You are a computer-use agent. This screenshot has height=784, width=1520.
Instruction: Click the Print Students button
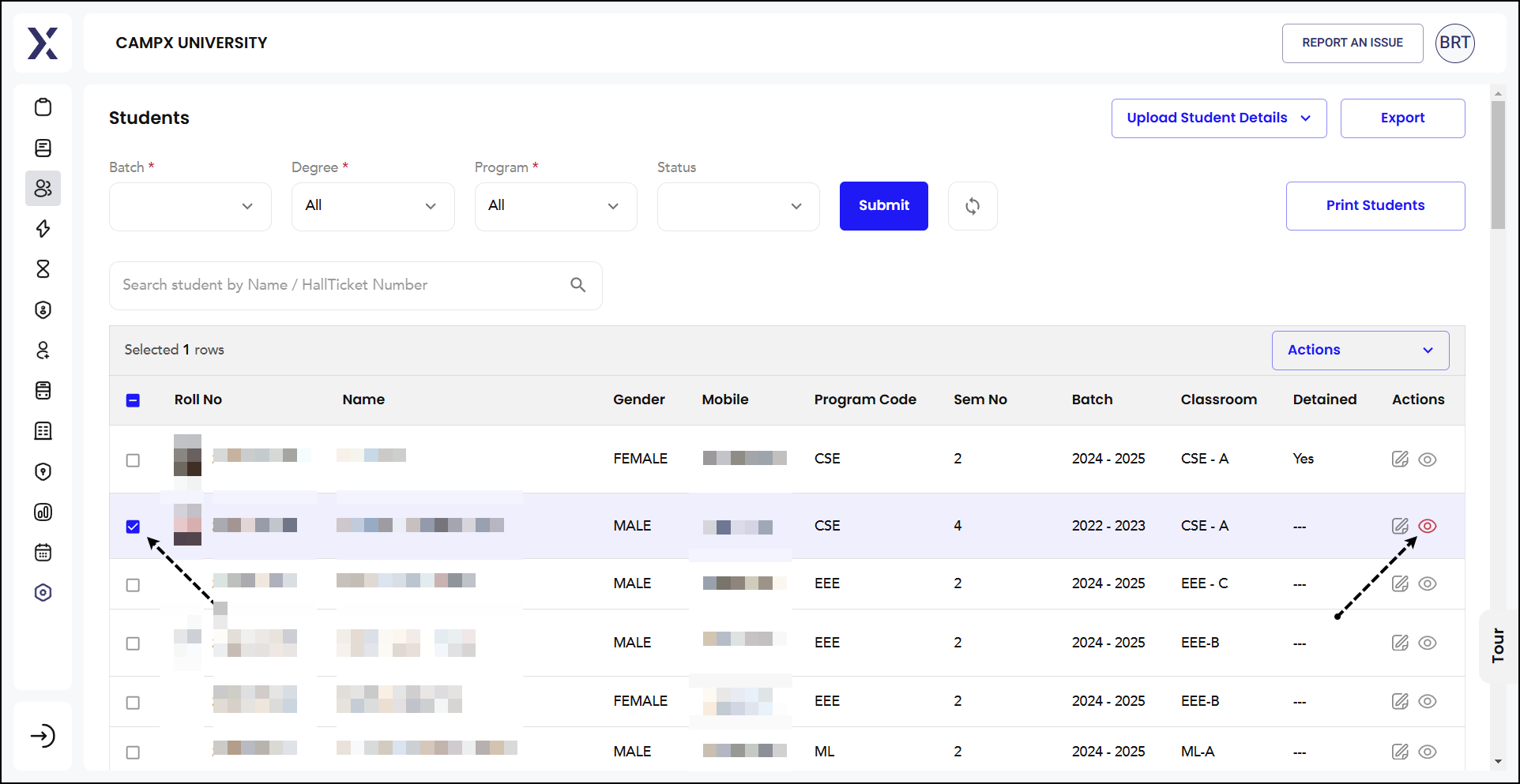[1375, 206]
